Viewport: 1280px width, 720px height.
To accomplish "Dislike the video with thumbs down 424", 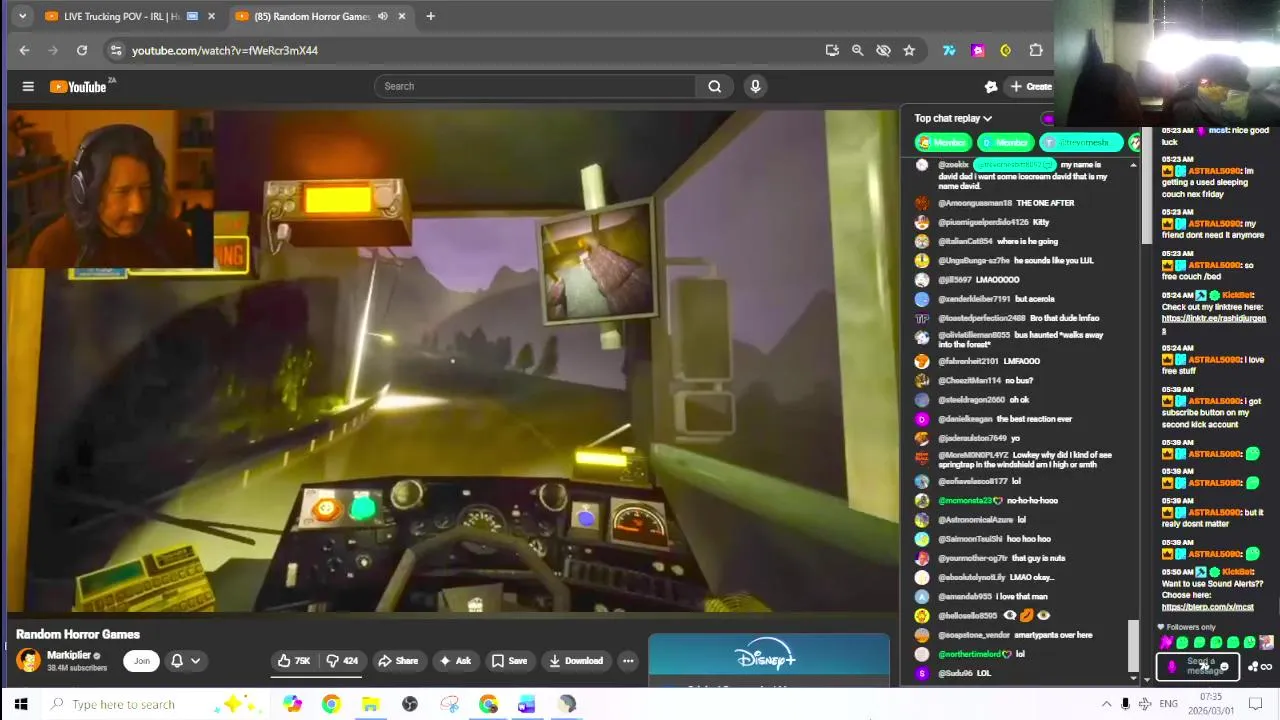I will 343,661.
